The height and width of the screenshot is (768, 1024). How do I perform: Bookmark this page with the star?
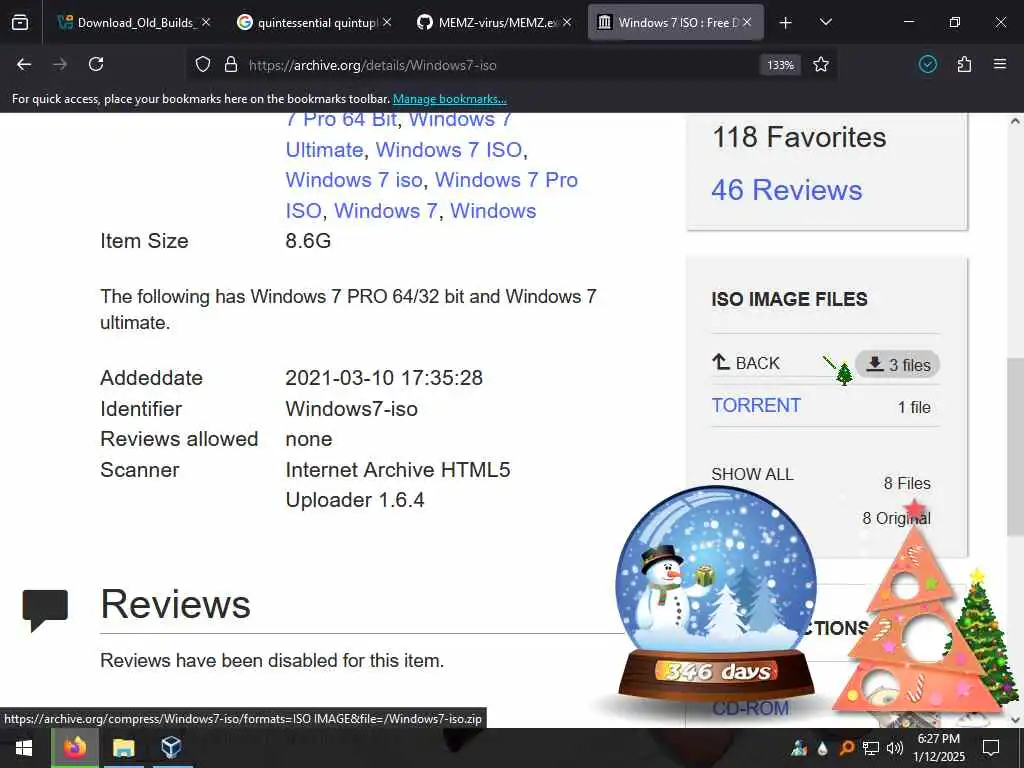click(821, 65)
